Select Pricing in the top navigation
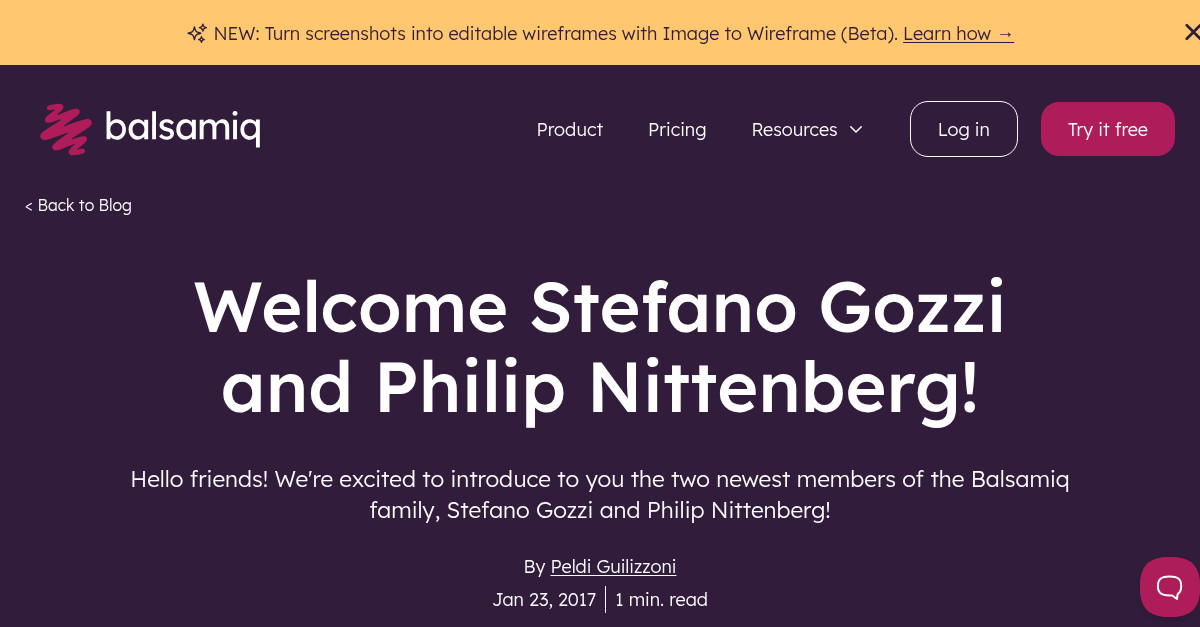 click(677, 129)
